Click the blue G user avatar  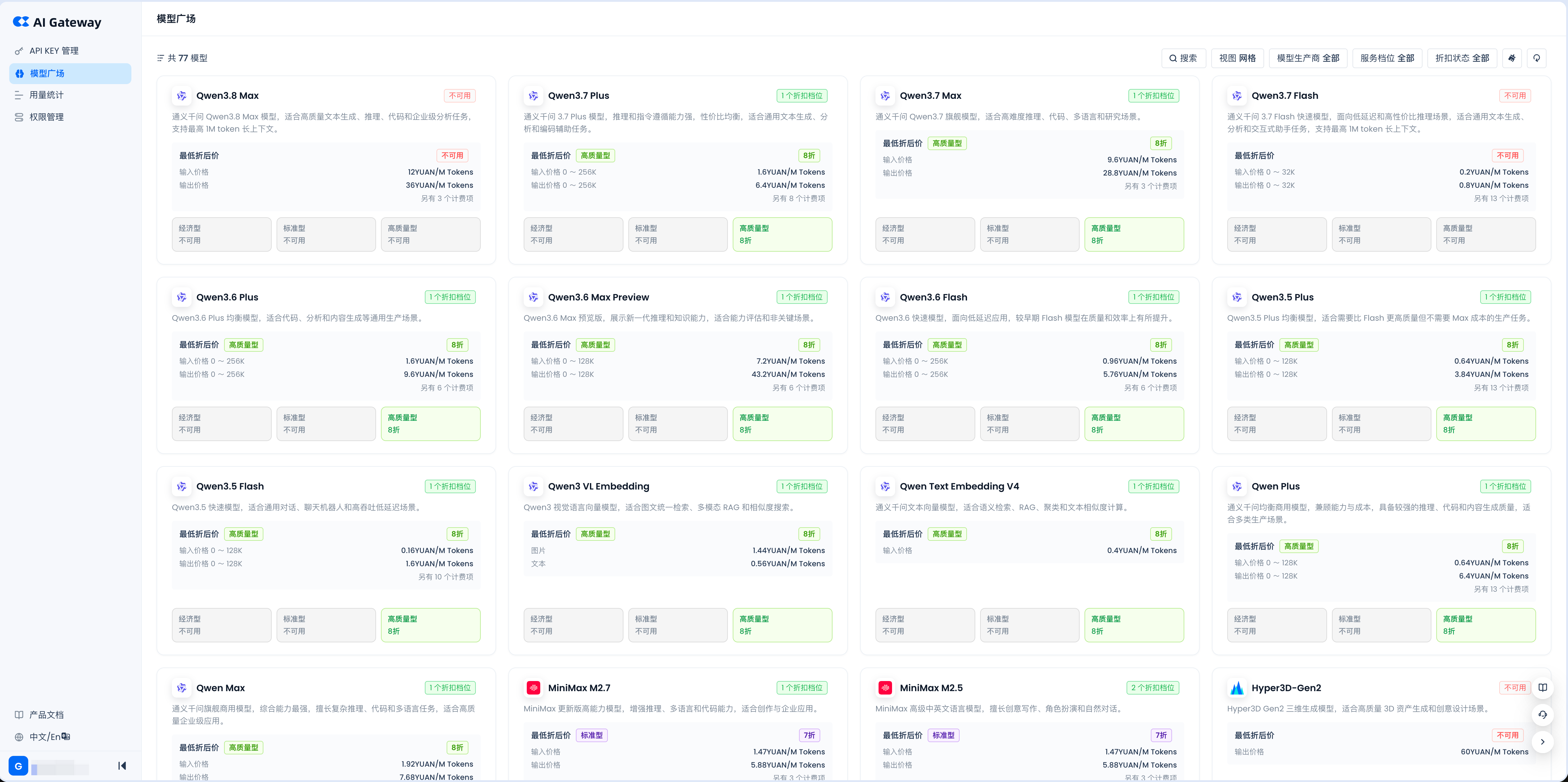pyautogui.click(x=18, y=765)
